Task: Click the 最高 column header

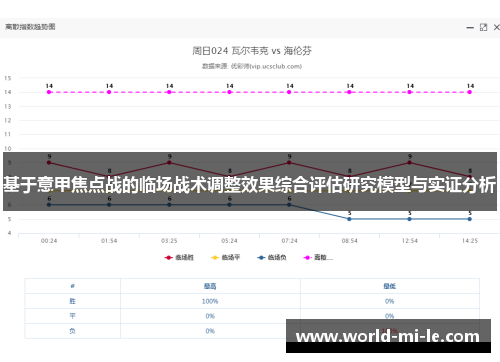Action: tap(210, 286)
